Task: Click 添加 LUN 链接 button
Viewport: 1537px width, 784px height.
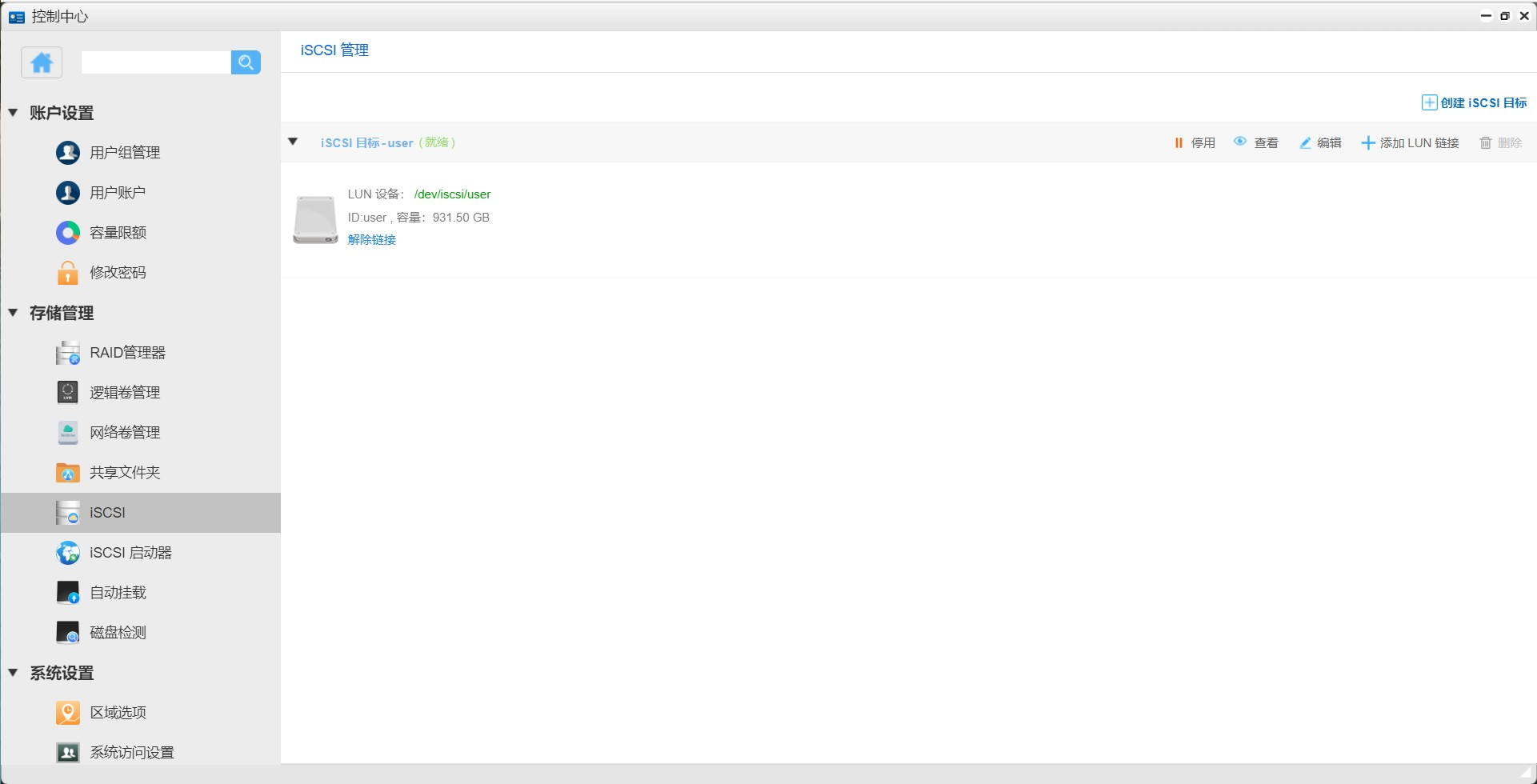Action: (1411, 143)
